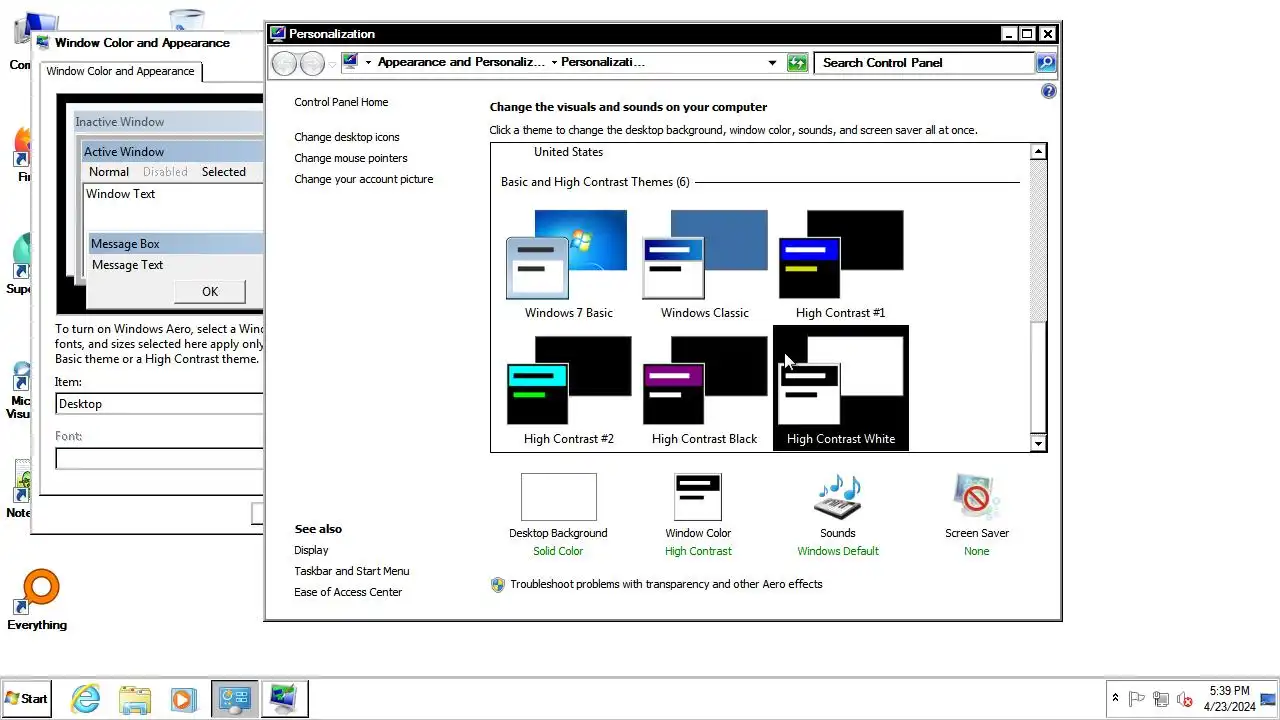Click the Windows Default sounds link
1280x720 pixels.
click(x=838, y=551)
